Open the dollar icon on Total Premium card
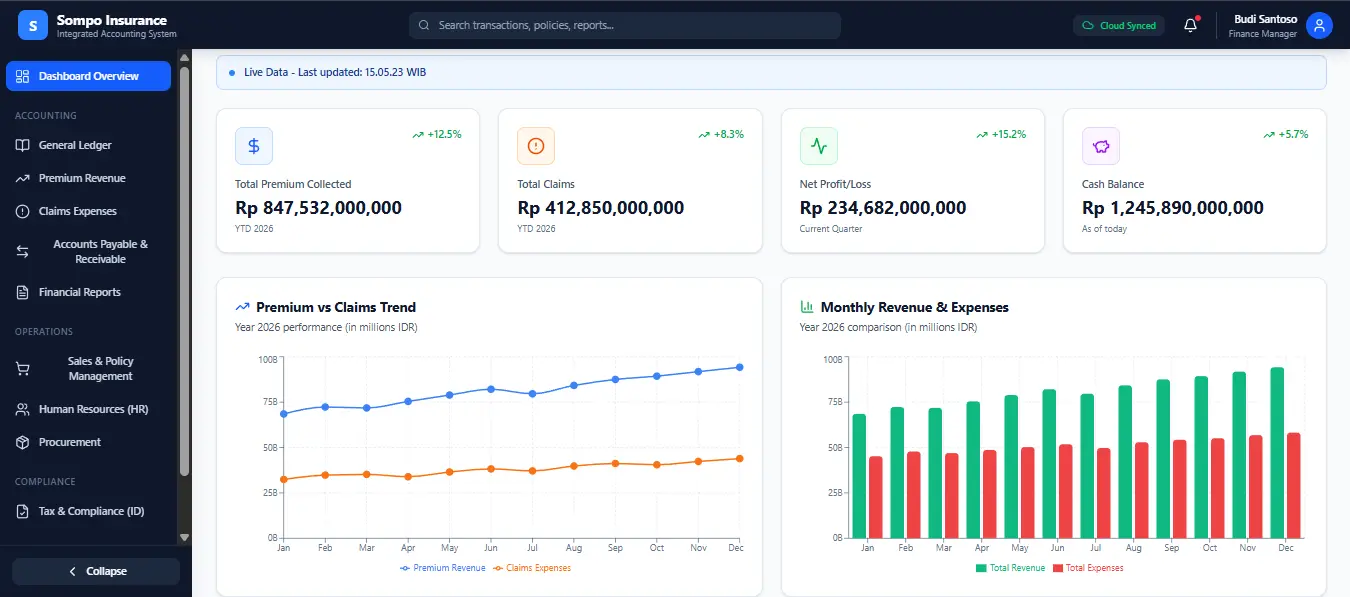This screenshot has width=1350, height=597. 253,146
